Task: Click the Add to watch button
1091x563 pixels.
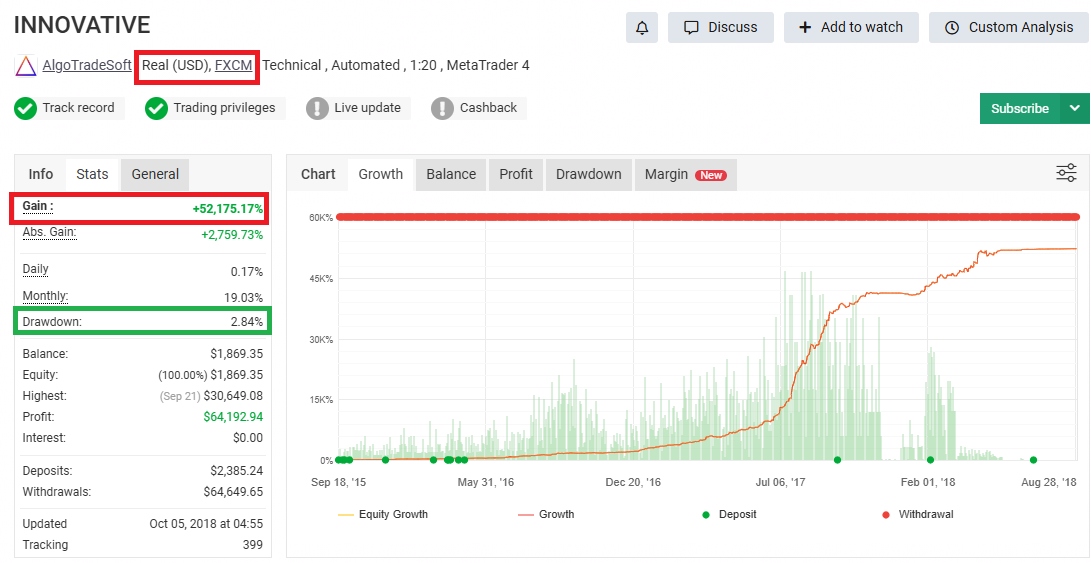Action: [851, 28]
